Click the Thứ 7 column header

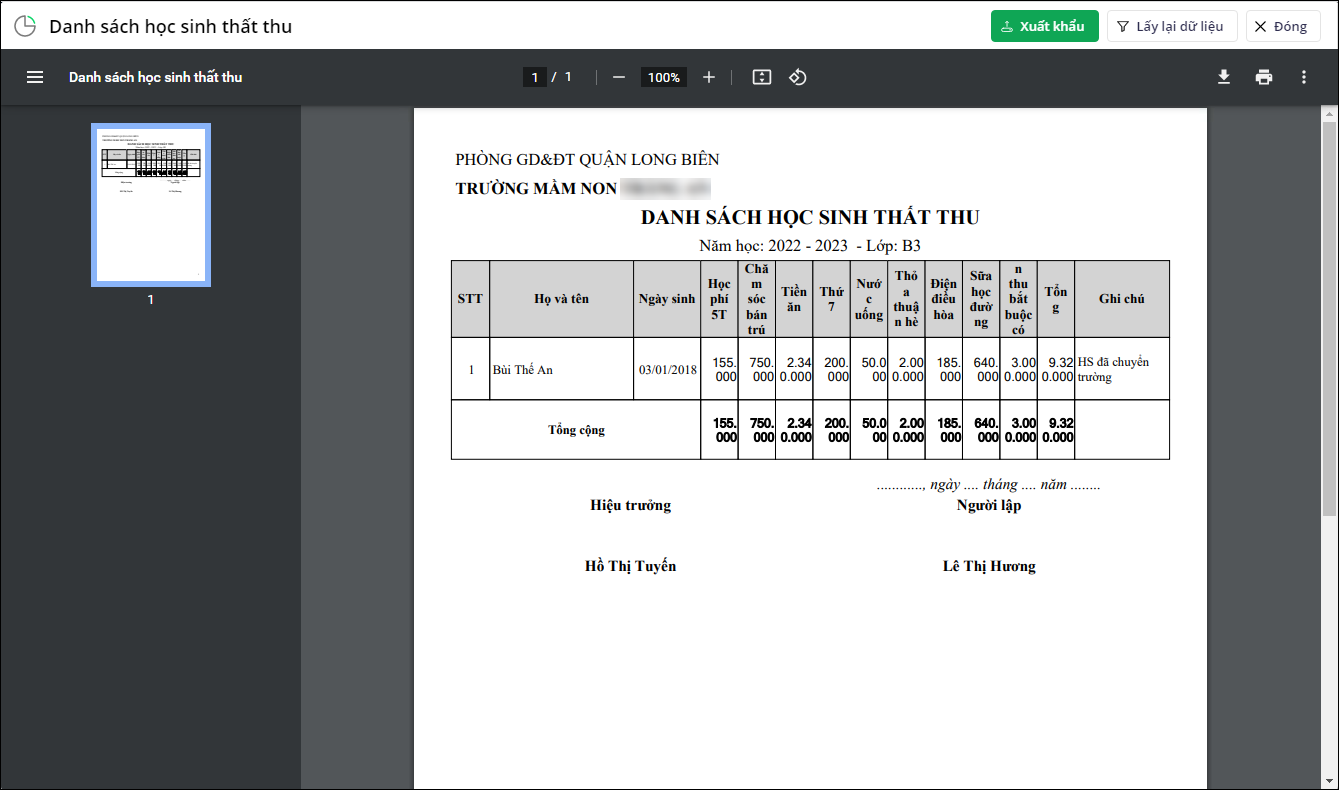[x=831, y=299]
